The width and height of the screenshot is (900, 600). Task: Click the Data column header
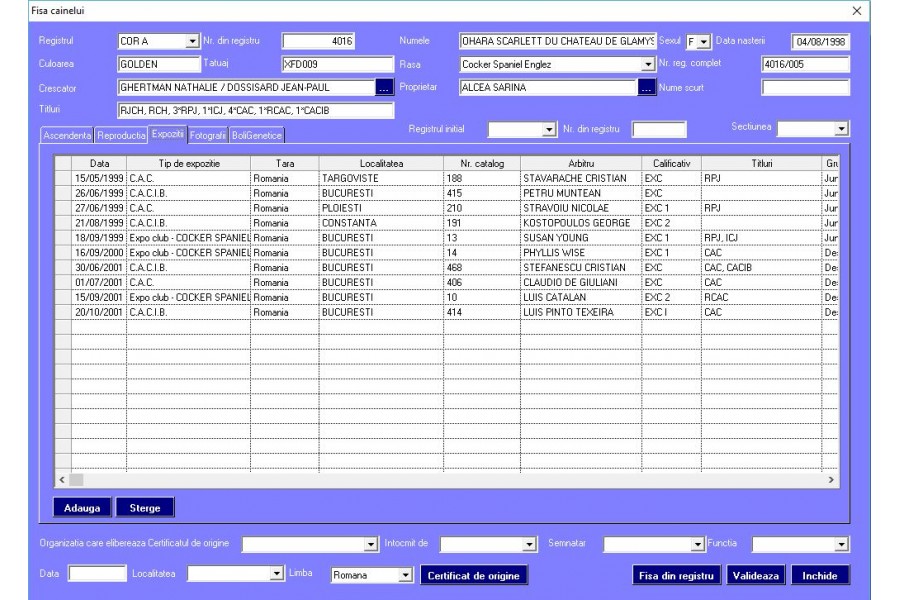pyautogui.click(x=99, y=164)
